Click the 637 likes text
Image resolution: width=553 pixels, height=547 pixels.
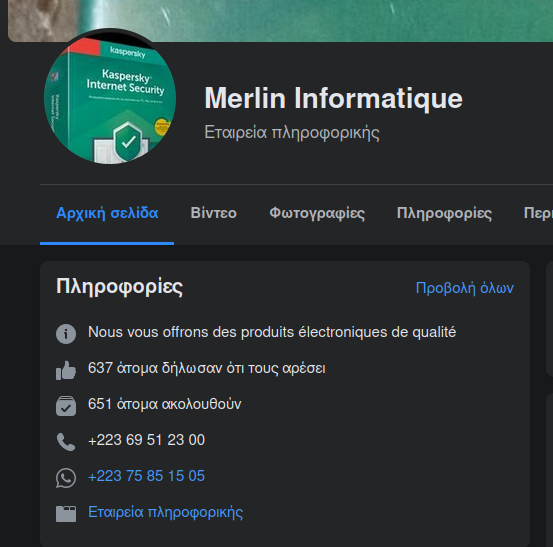tap(207, 368)
